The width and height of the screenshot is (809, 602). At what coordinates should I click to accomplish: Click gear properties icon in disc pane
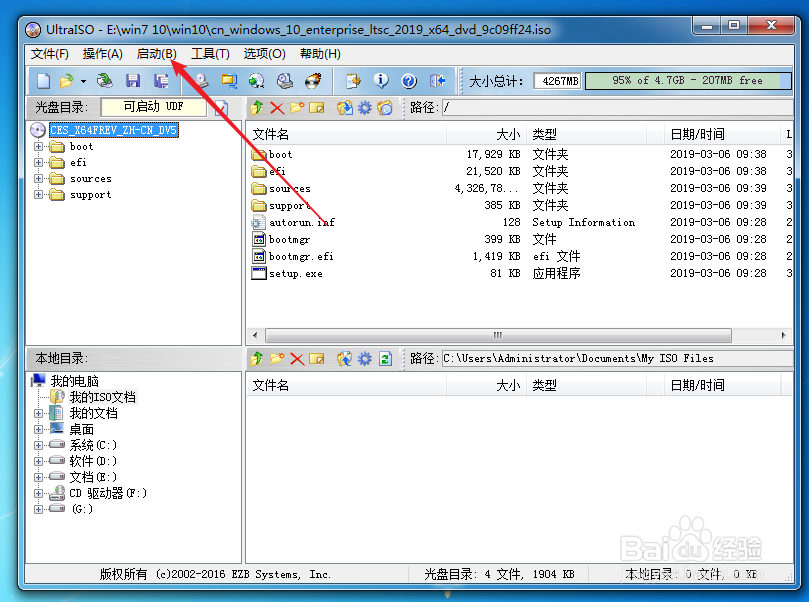click(x=365, y=108)
